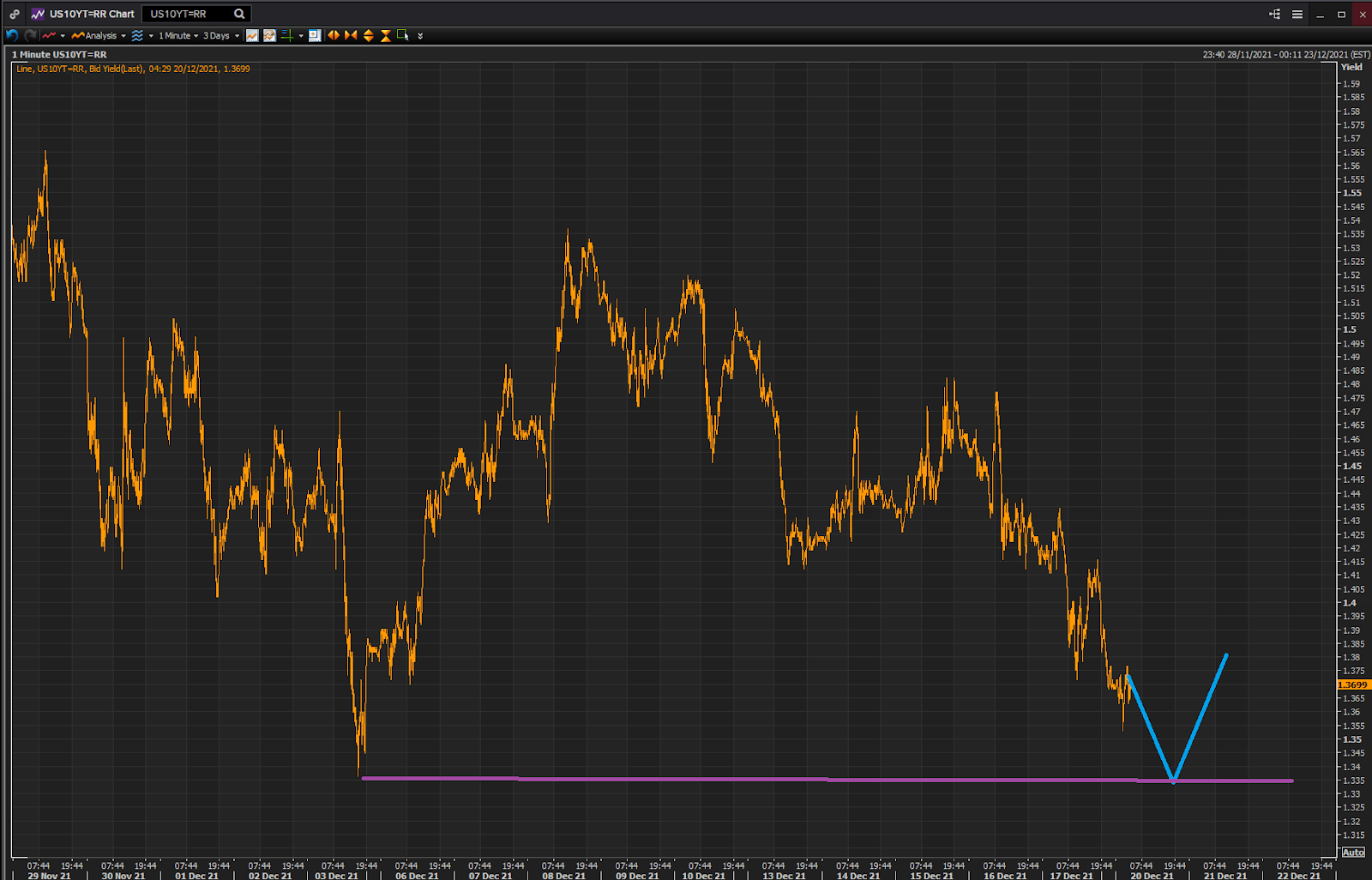This screenshot has height=880, width=1372.
Task: Click the orange series legend text
Action: coord(133,69)
